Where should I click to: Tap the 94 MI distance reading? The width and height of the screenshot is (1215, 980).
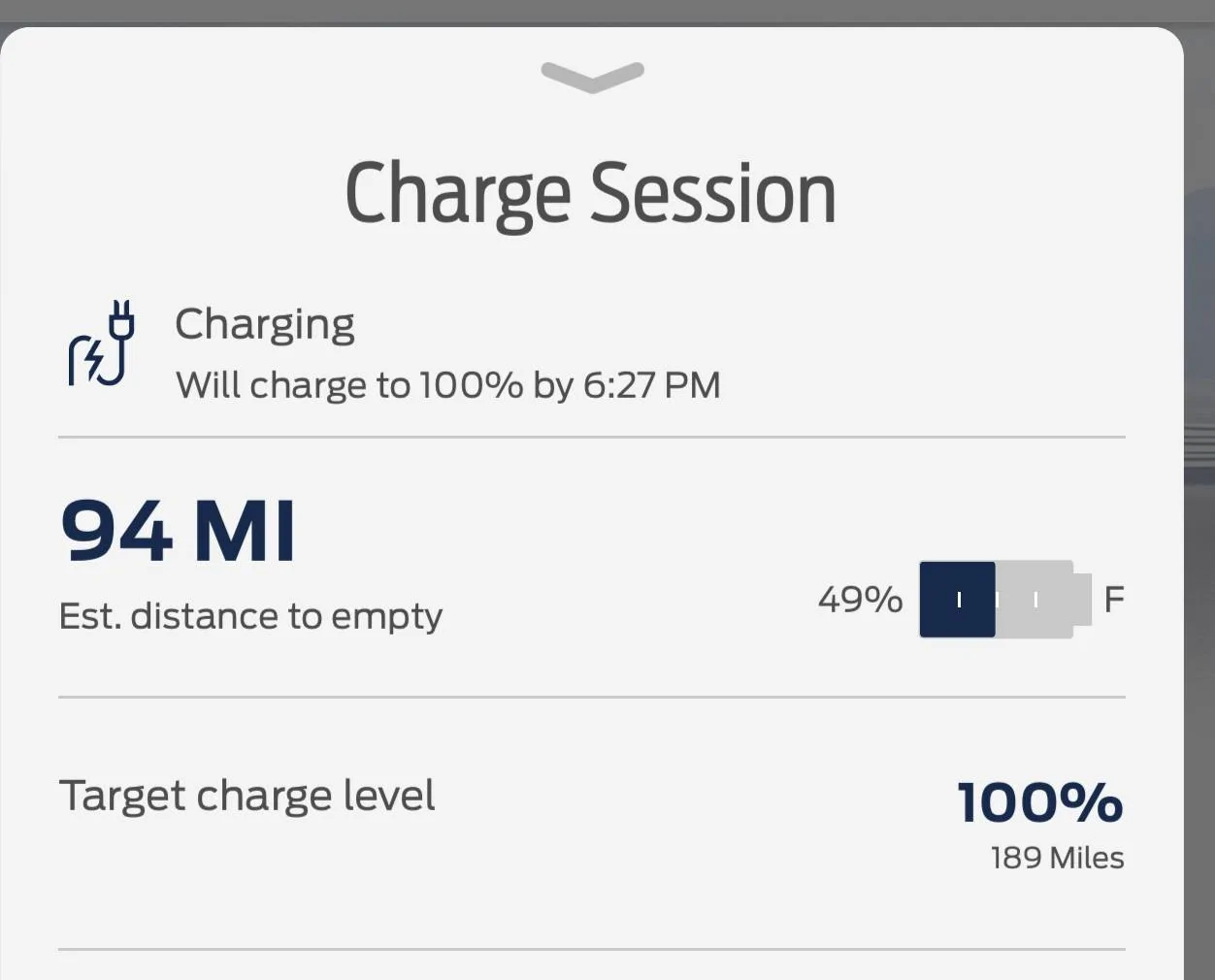click(179, 531)
